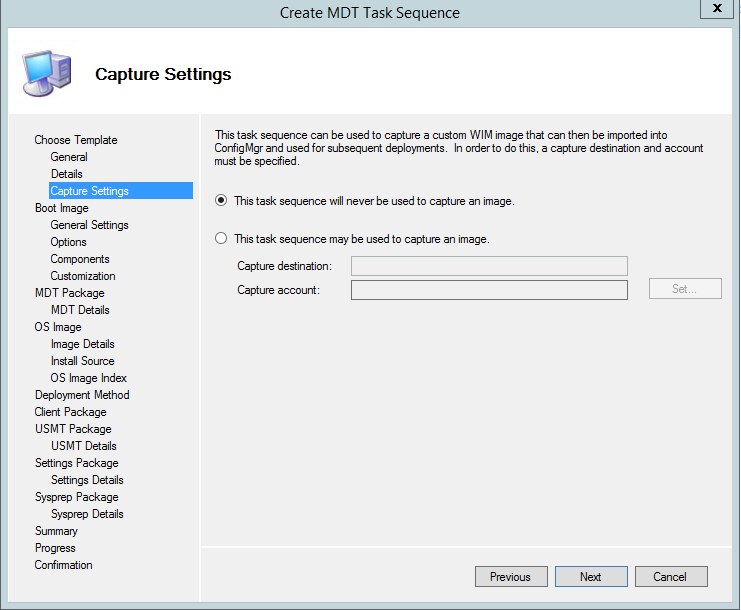741x610 pixels.
Task: Open the Components step
Action: click(x=80, y=259)
